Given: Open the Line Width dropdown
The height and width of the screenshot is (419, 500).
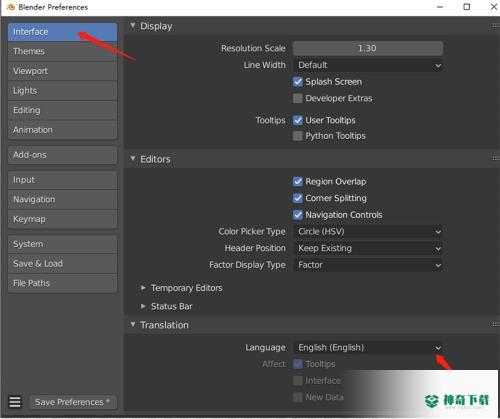Looking at the screenshot, I should pyautogui.click(x=368, y=65).
